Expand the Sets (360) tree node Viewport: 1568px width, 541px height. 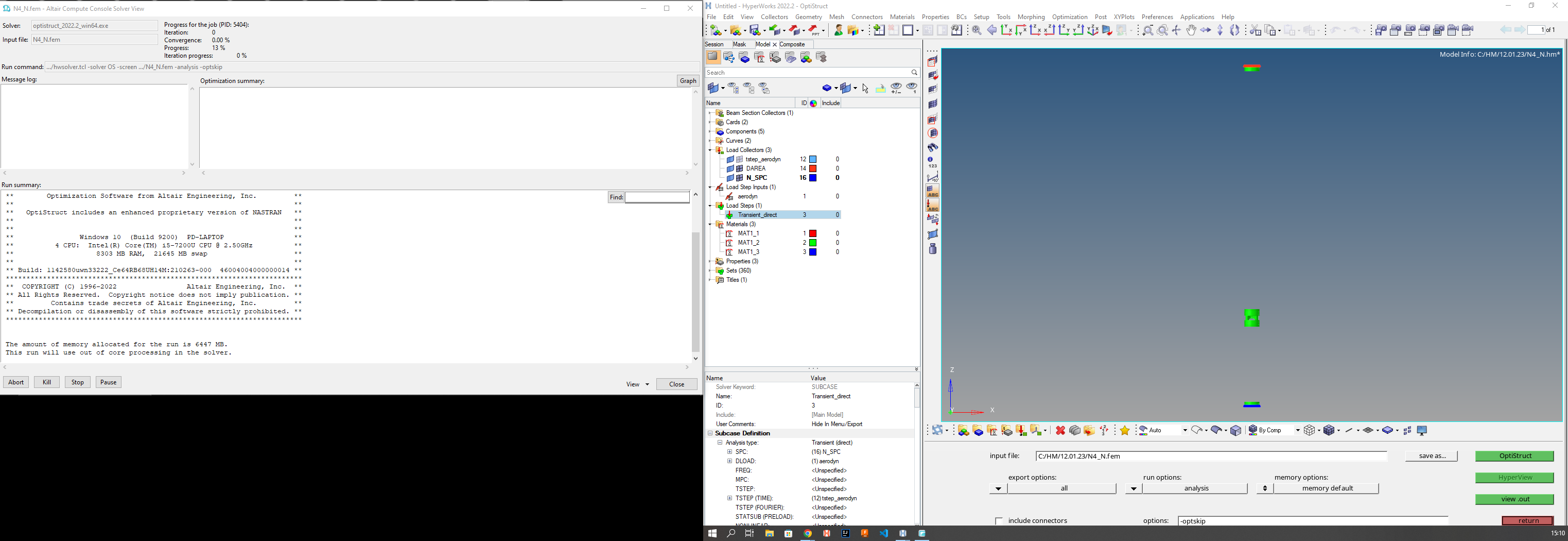[x=710, y=271]
